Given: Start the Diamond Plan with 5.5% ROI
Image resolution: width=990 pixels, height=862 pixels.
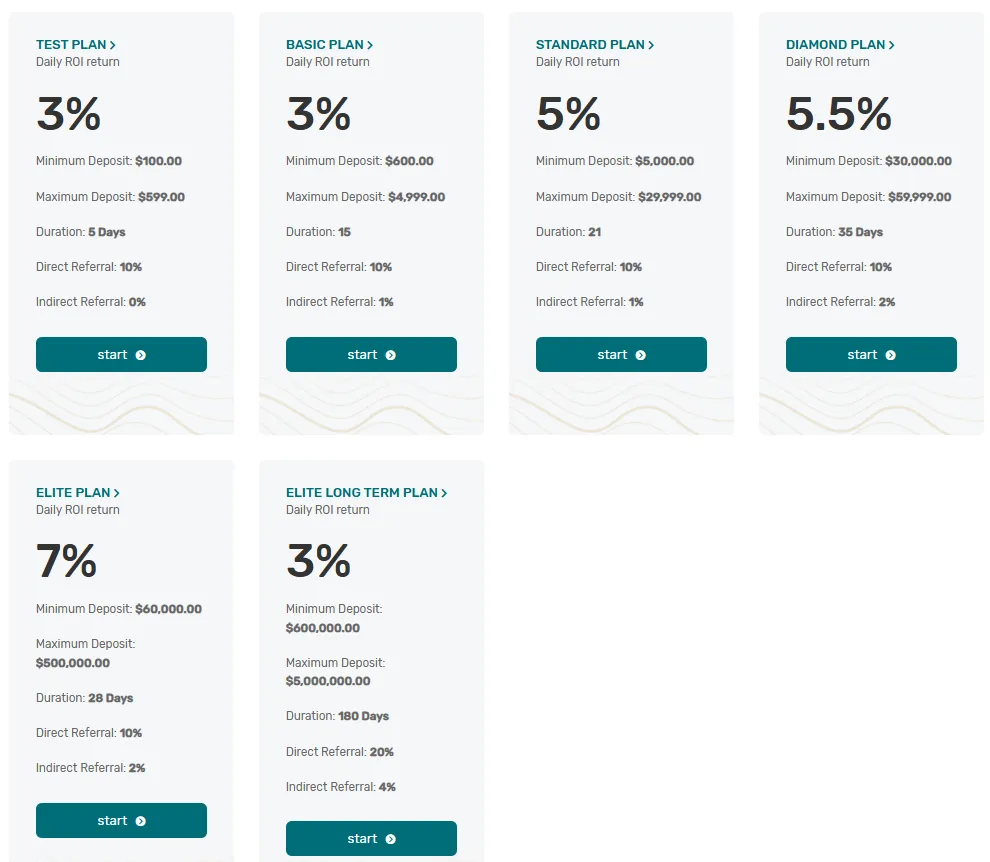Looking at the screenshot, I should [x=871, y=355].
